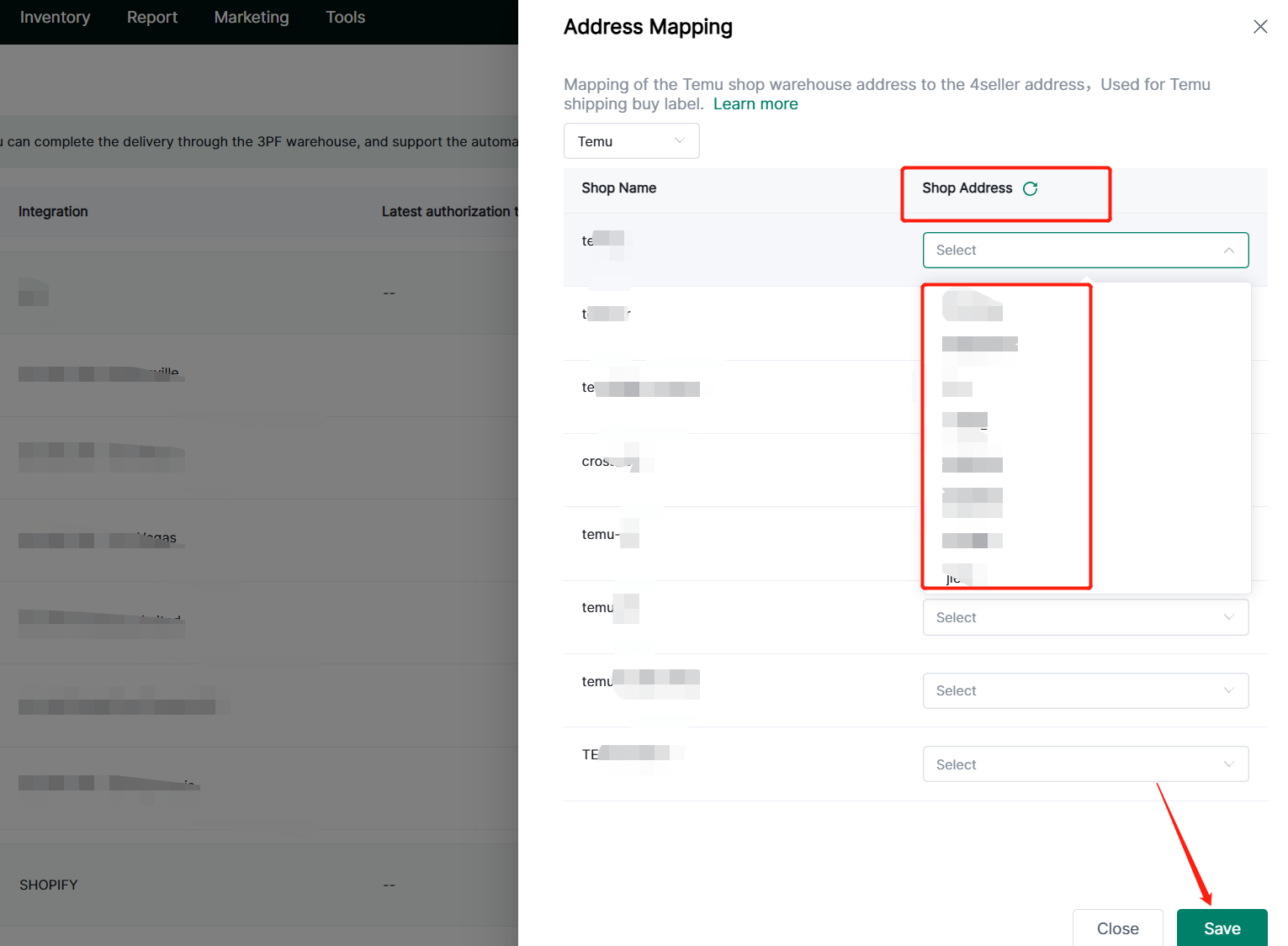Open the Report menu
Screen dimensions: 1288x946
point(151,18)
